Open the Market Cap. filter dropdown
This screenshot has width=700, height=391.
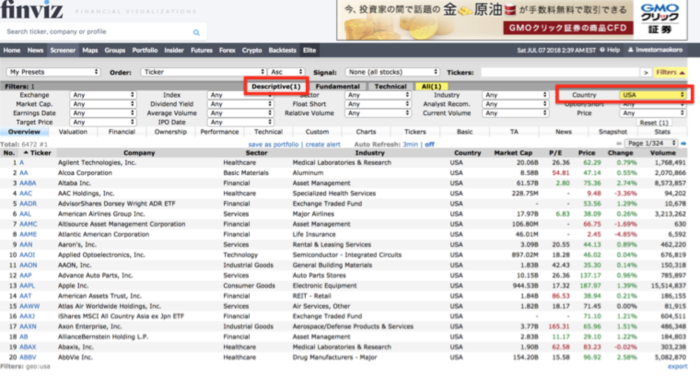pyautogui.click(x=102, y=104)
